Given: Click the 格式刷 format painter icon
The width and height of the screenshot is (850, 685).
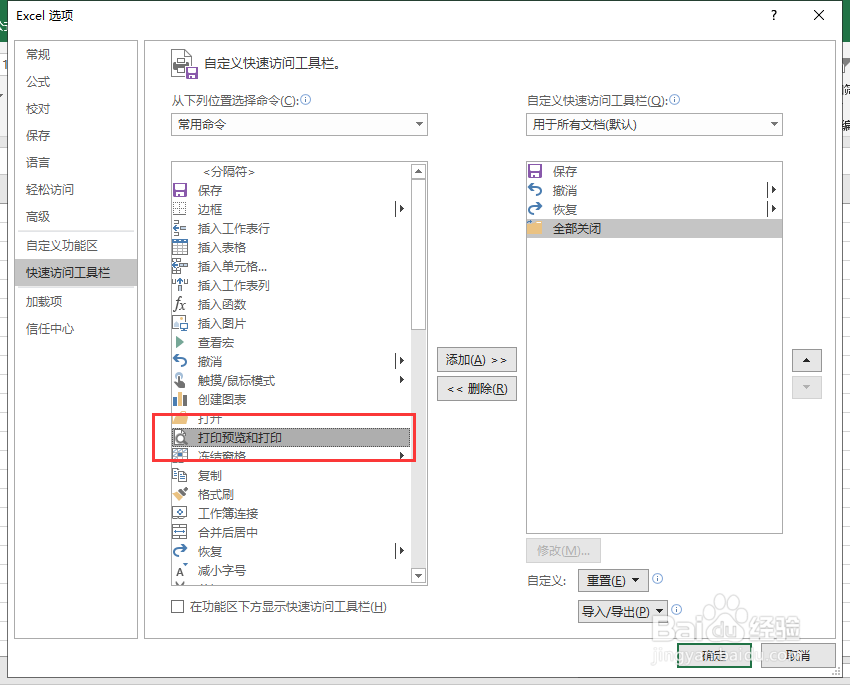Looking at the screenshot, I should click(x=179, y=494).
